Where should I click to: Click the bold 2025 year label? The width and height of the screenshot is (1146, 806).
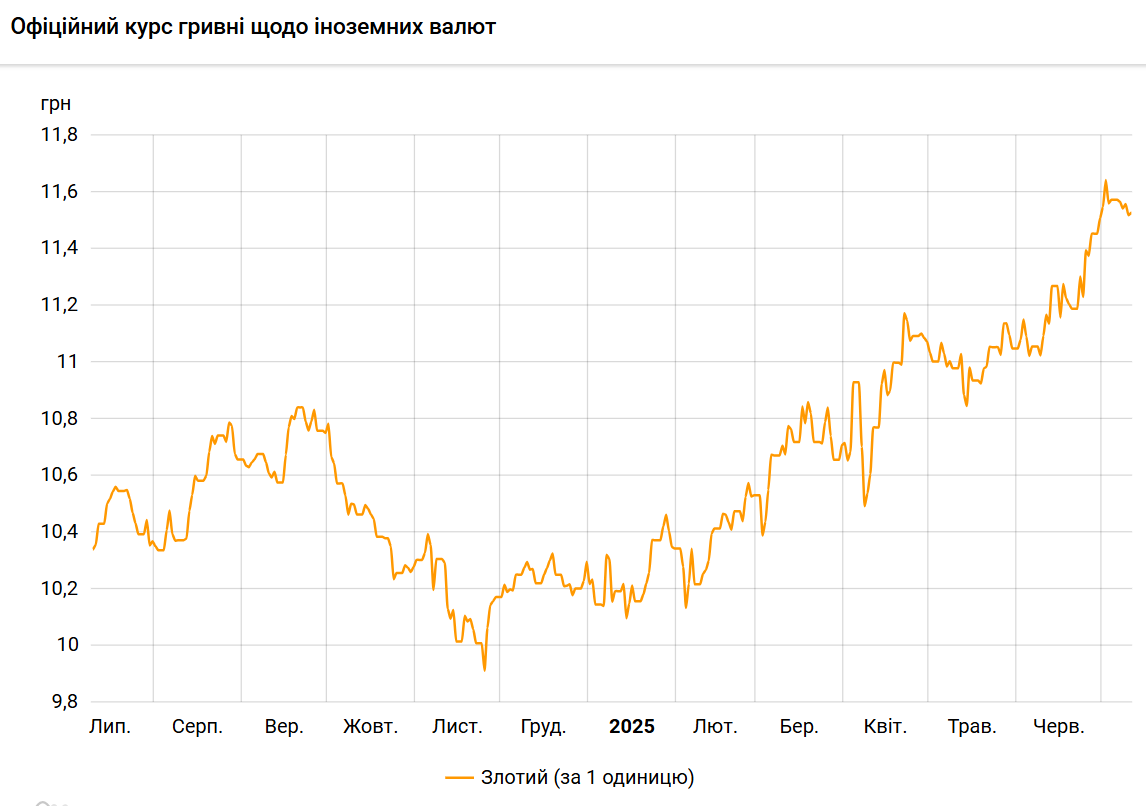click(x=632, y=727)
